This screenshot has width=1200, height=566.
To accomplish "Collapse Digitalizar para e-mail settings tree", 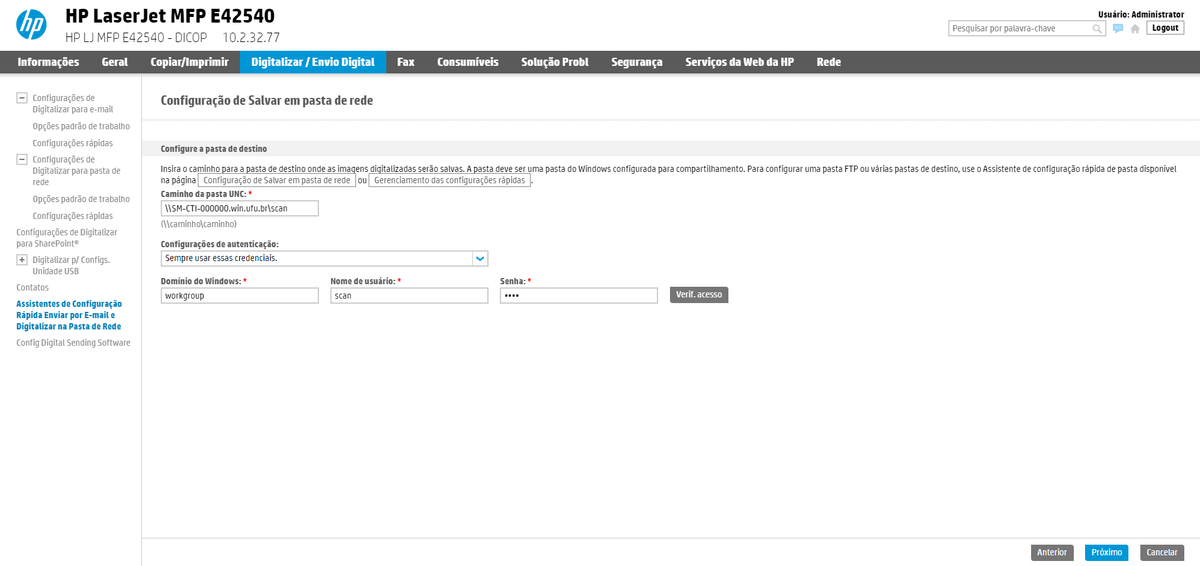I will (x=22, y=98).
